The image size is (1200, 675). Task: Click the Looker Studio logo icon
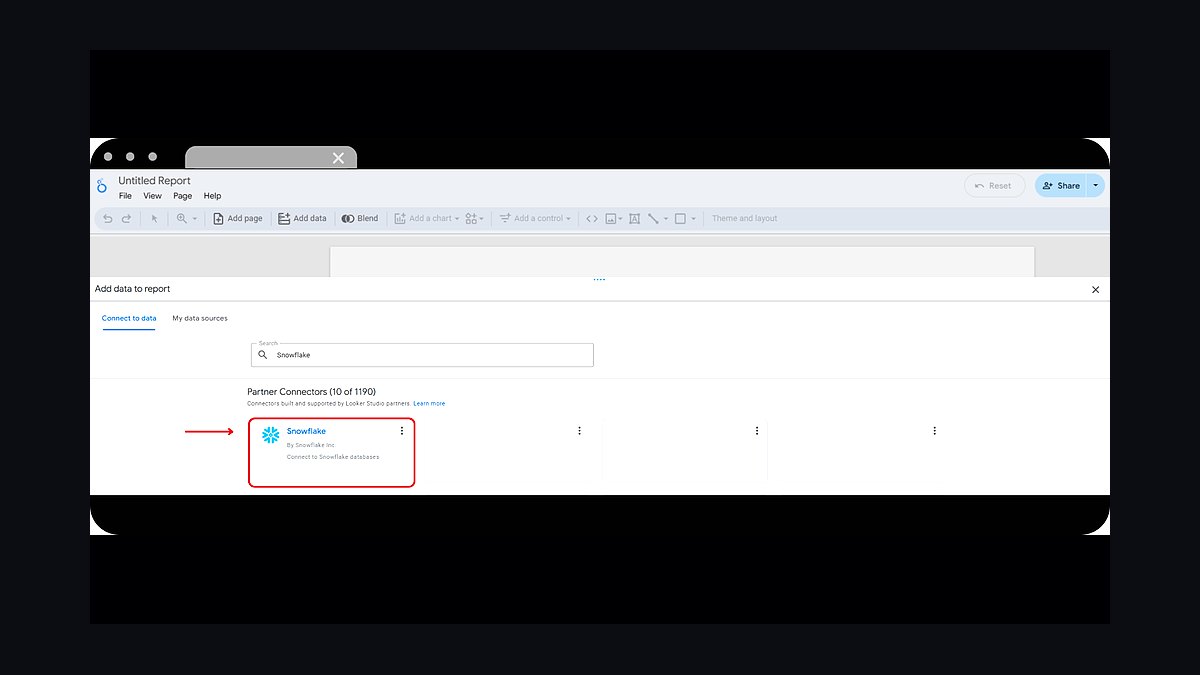(102, 187)
